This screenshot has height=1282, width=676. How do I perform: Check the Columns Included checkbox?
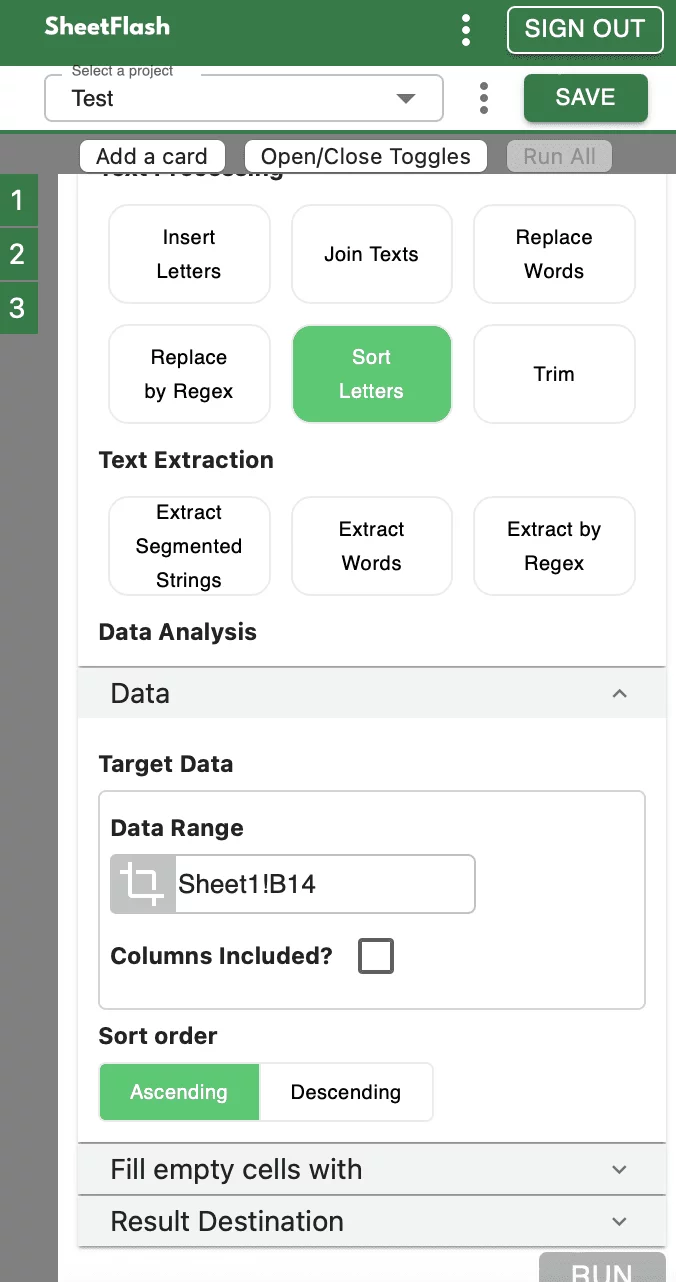[376, 956]
